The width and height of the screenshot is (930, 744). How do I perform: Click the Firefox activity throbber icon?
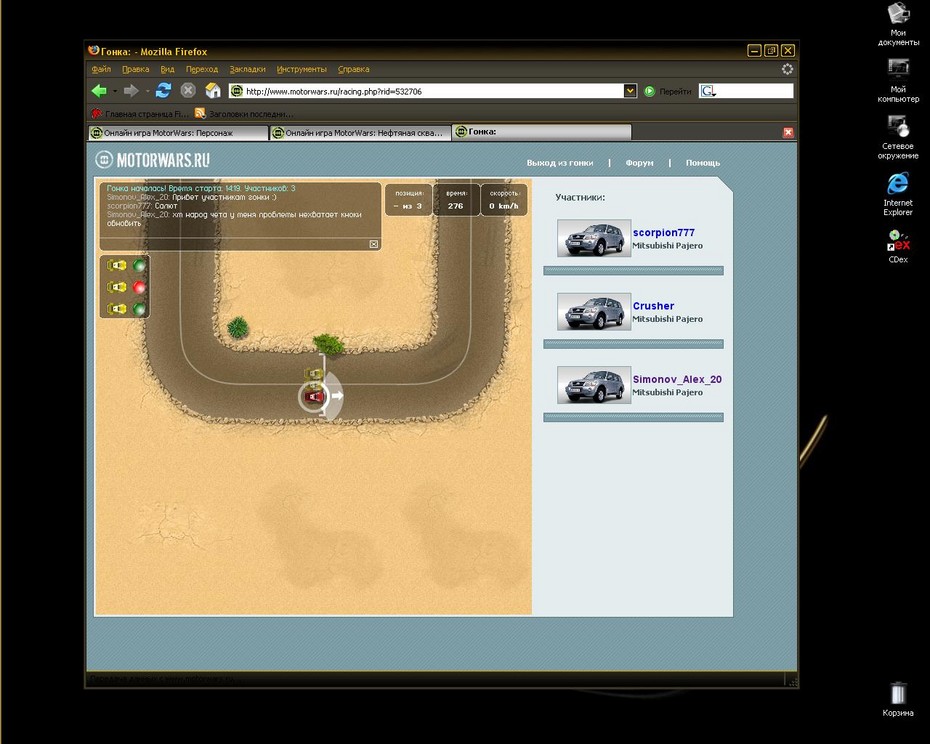tap(787, 69)
